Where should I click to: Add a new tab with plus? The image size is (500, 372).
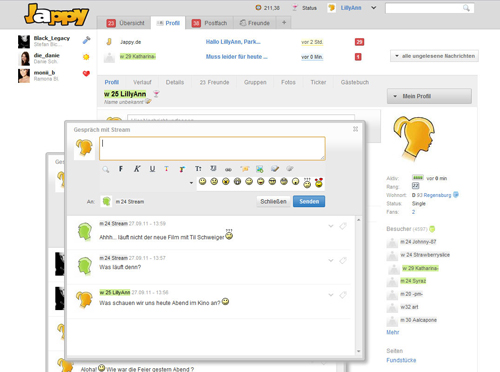284,22
